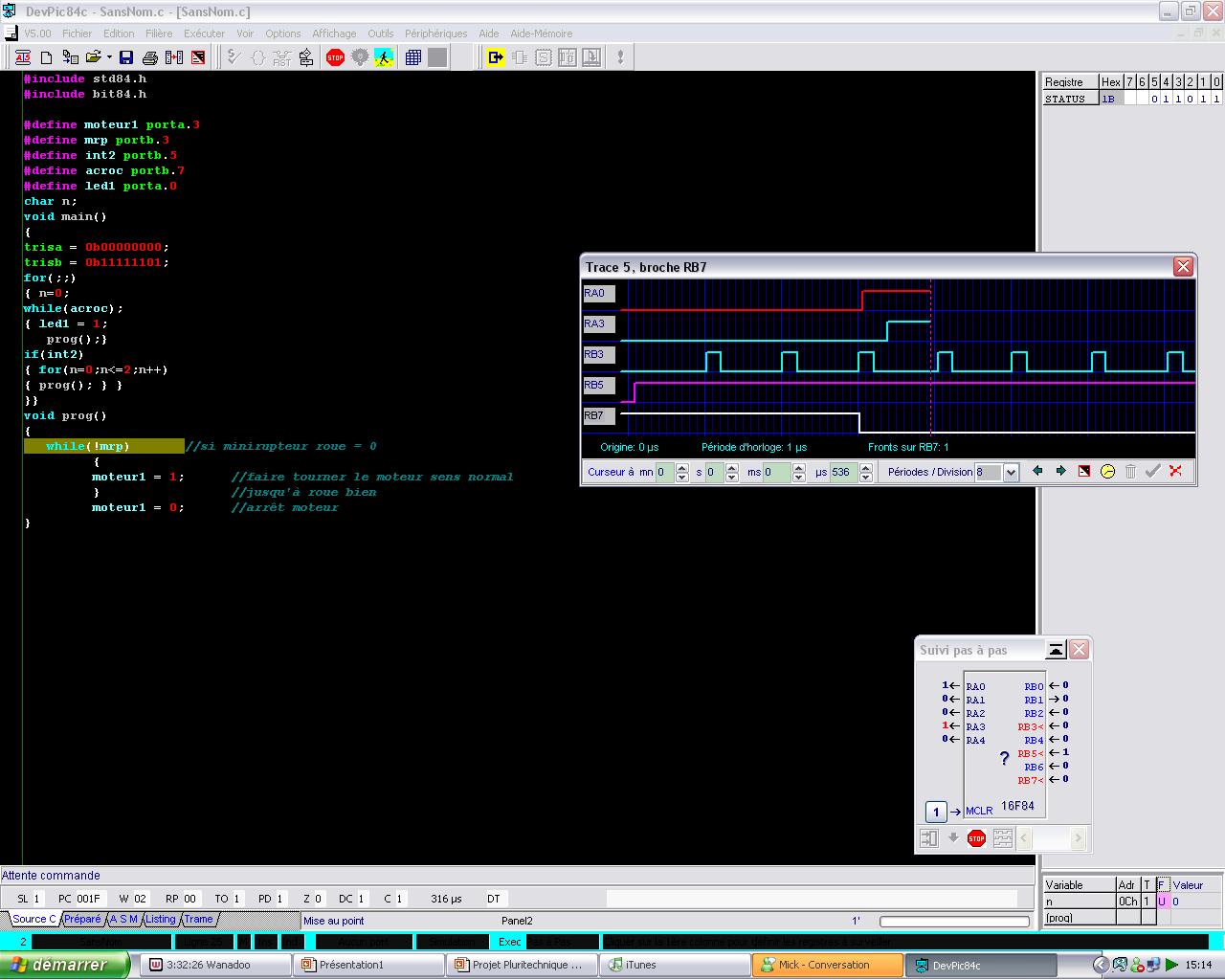Toggle the MCLR input value button

point(936,812)
